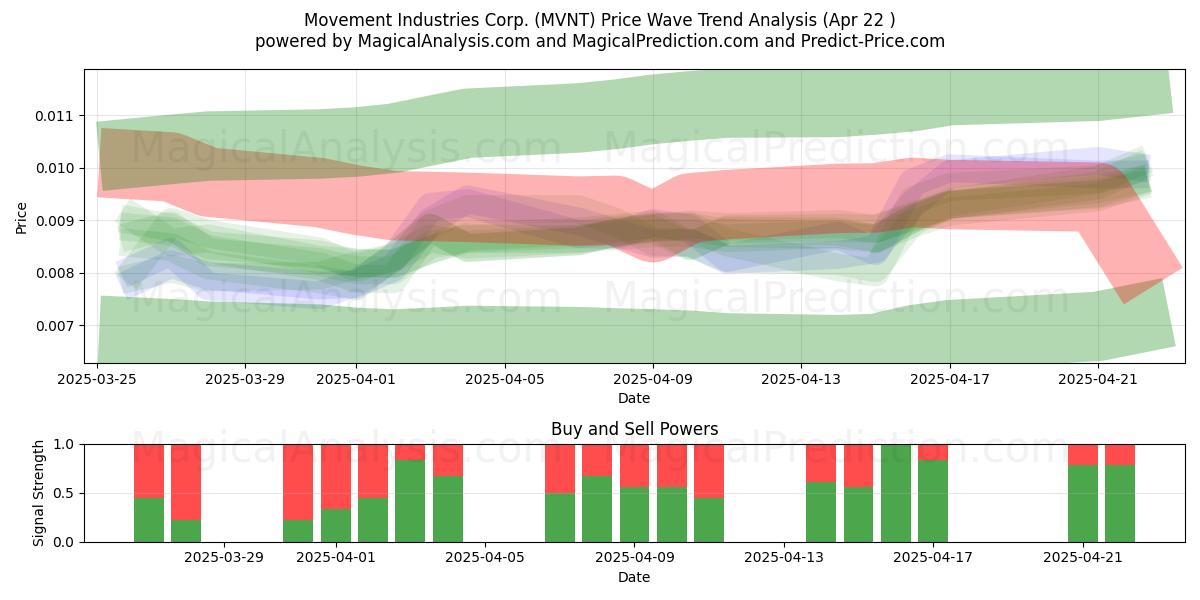Image resolution: width=1200 pixels, height=600 pixels.
Task: Click 2025-04-17 tick on Buy/Sell chart
Action: [933, 558]
